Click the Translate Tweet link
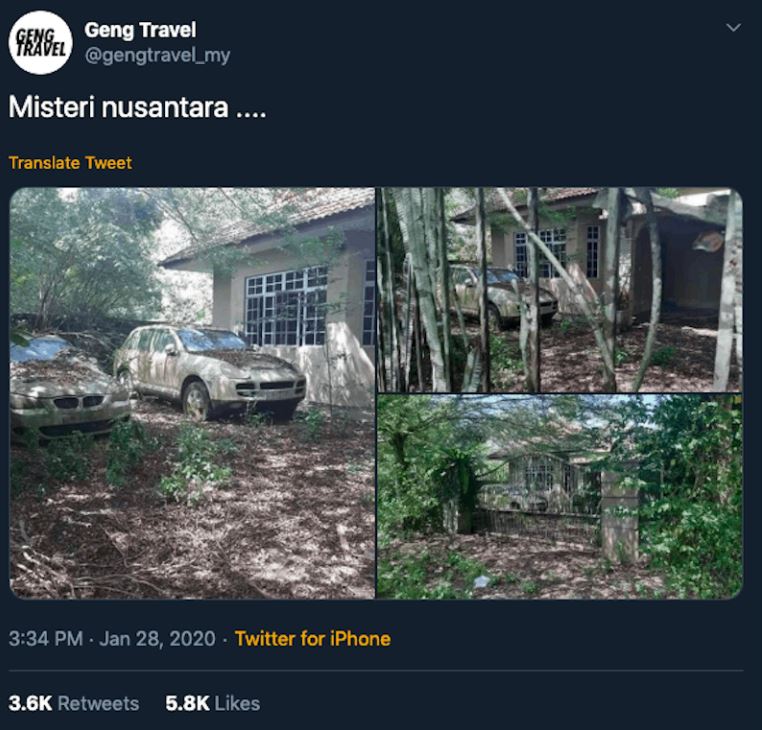 (70, 163)
